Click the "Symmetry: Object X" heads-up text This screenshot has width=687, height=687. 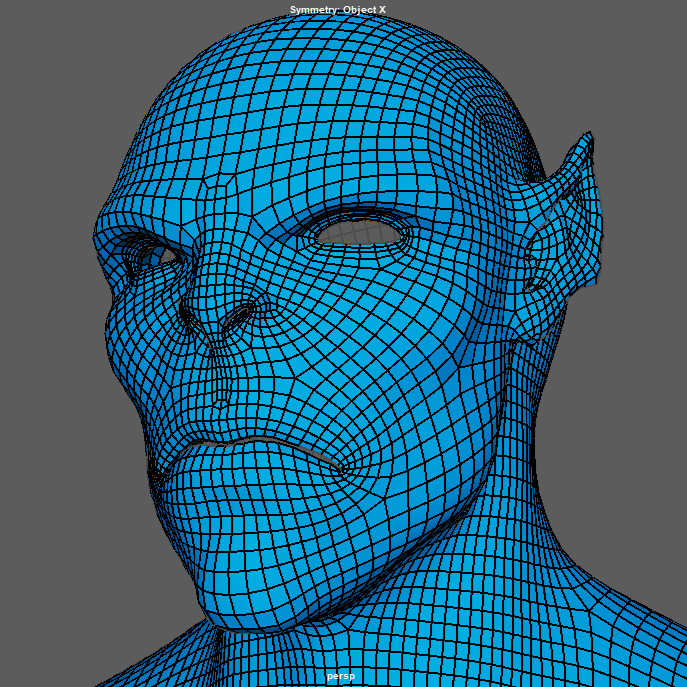coord(337,10)
